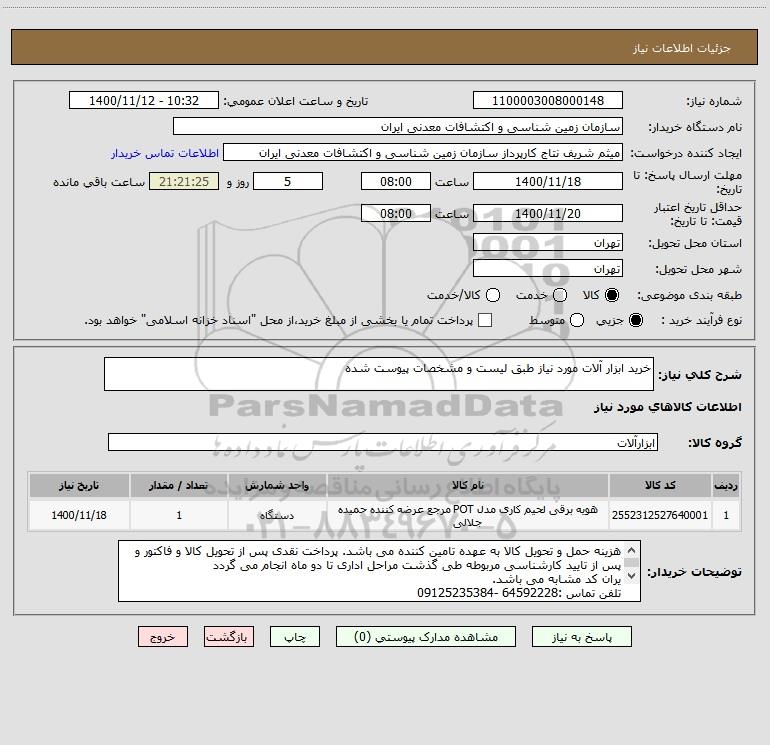Click the general need description text area
Image resolution: width=770 pixels, height=745 pixels.
coord(379,374)
